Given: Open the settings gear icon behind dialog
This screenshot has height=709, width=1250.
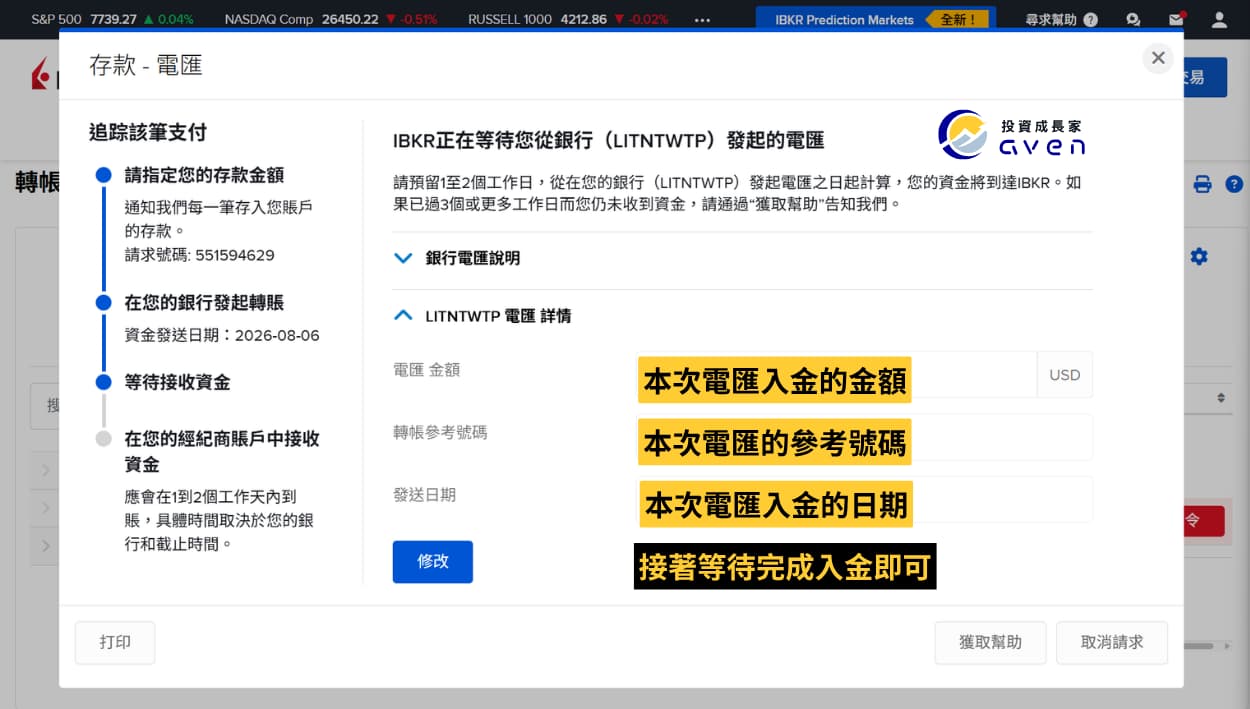Looking at the screenshot, I should pos(1199,257).
